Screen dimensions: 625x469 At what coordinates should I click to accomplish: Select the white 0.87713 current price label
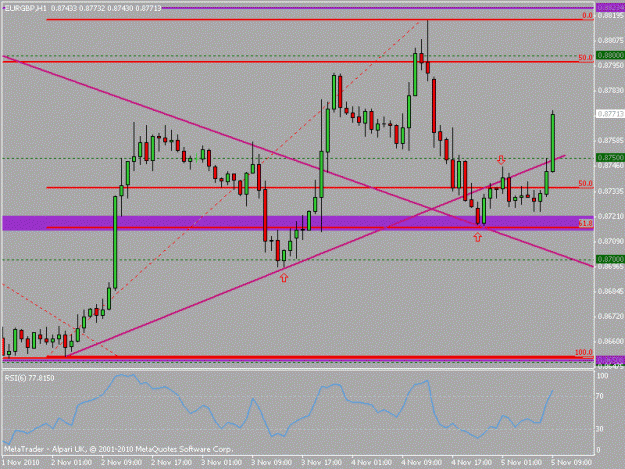tap(610, 114)
